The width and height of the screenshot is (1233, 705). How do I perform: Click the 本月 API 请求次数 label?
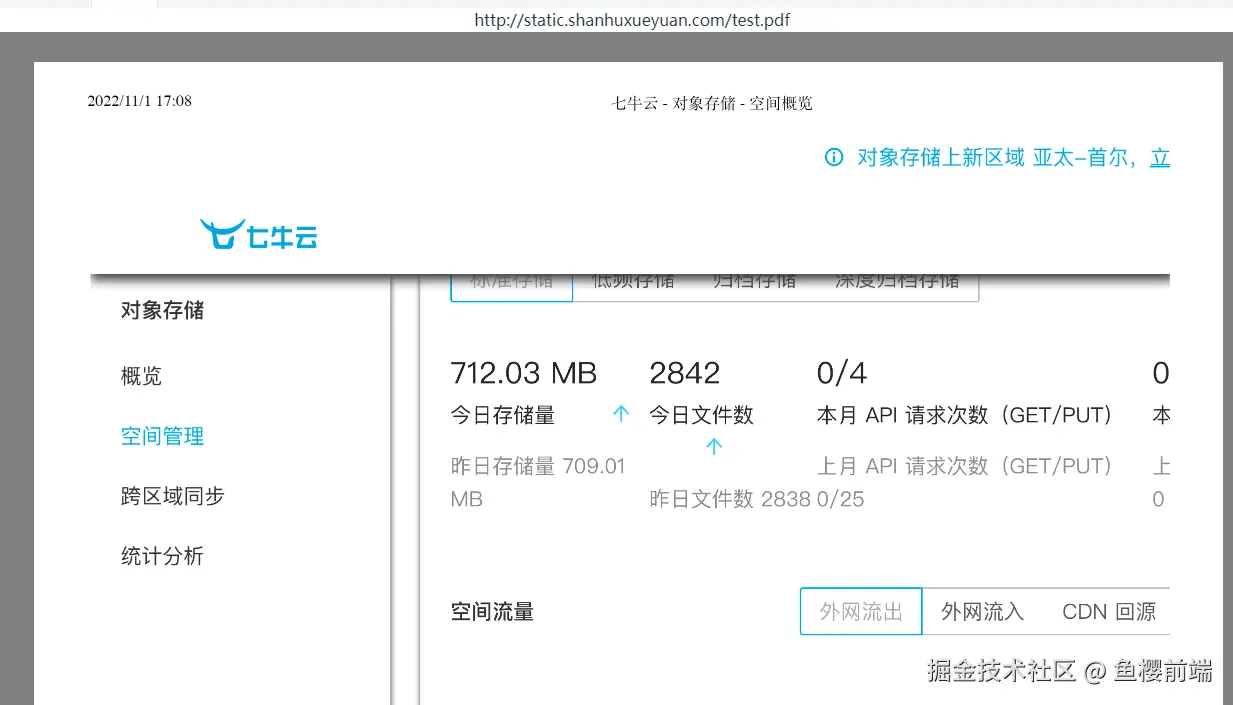coord(965,415)
